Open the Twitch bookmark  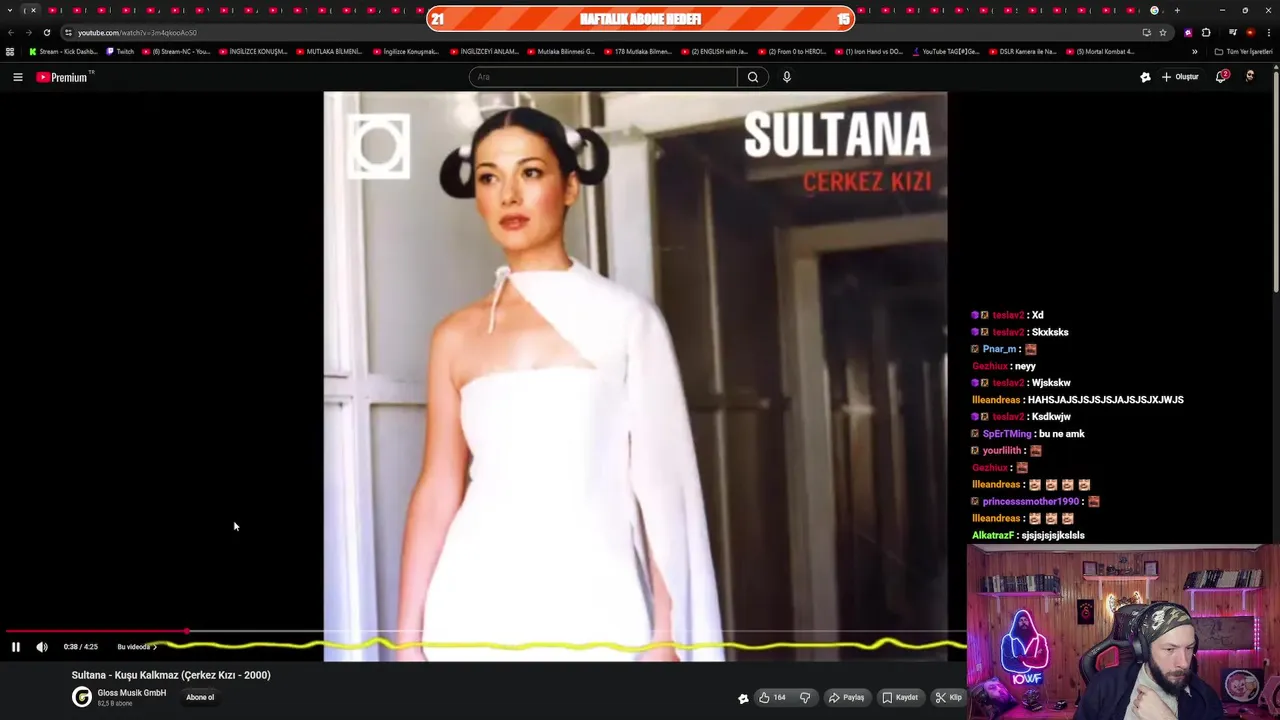click(120, 51)
